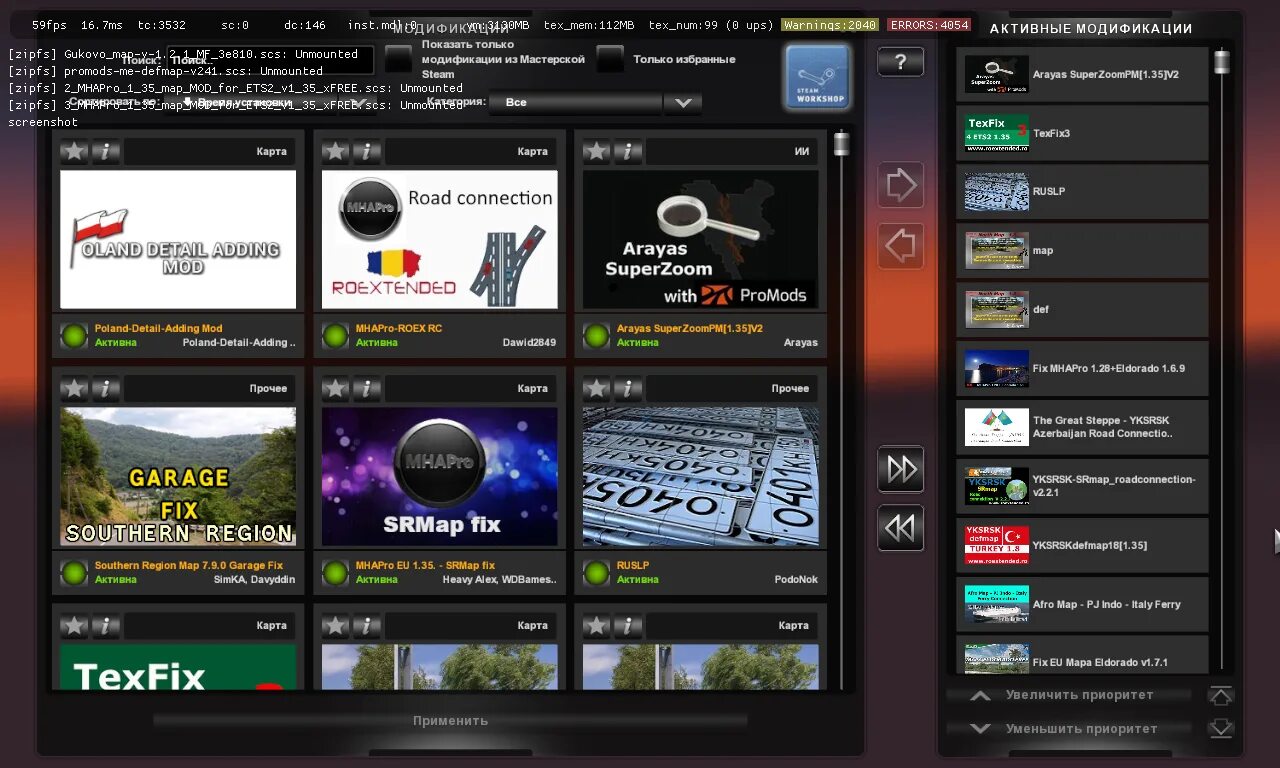Select Afro Map - PJ Indo - Italy Ferry
1280x768 pixels.
point(1082,604)
